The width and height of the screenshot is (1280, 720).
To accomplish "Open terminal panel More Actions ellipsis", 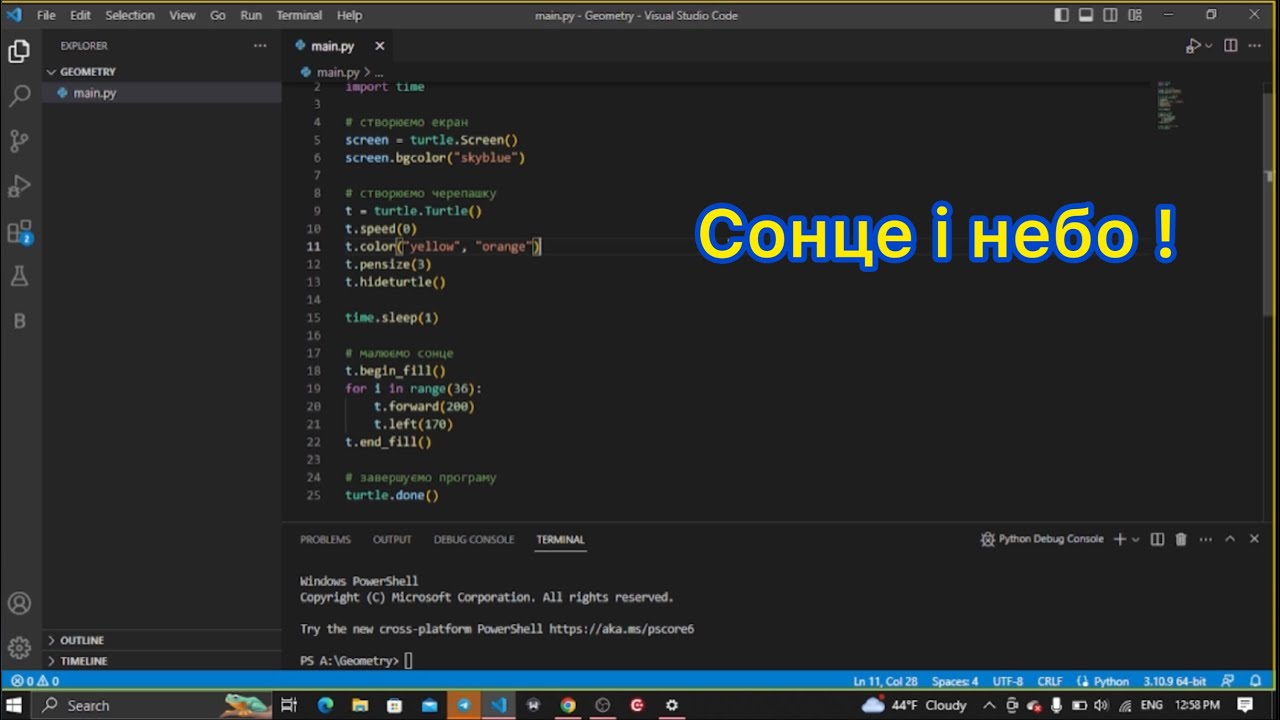I will click(x=1205, y=539).
